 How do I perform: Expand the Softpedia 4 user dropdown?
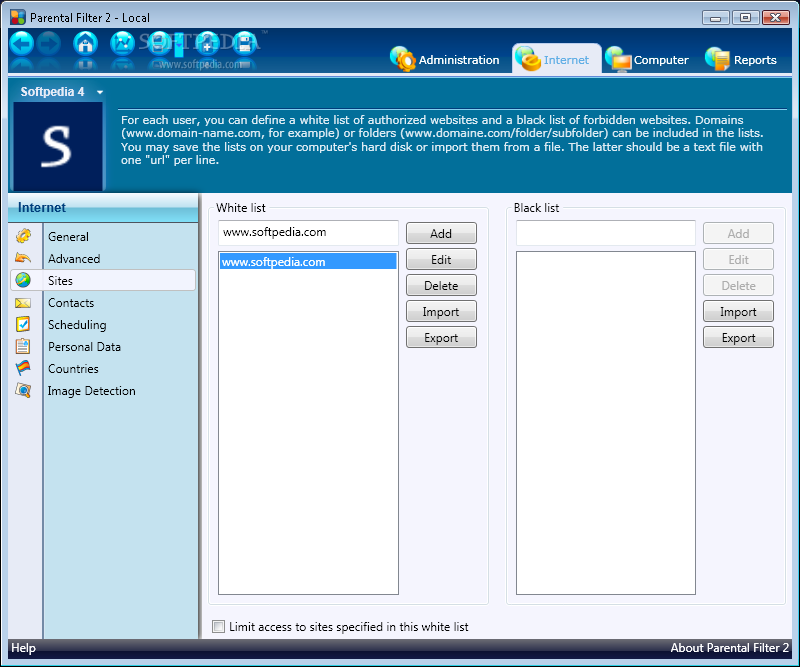coord(100,92)
